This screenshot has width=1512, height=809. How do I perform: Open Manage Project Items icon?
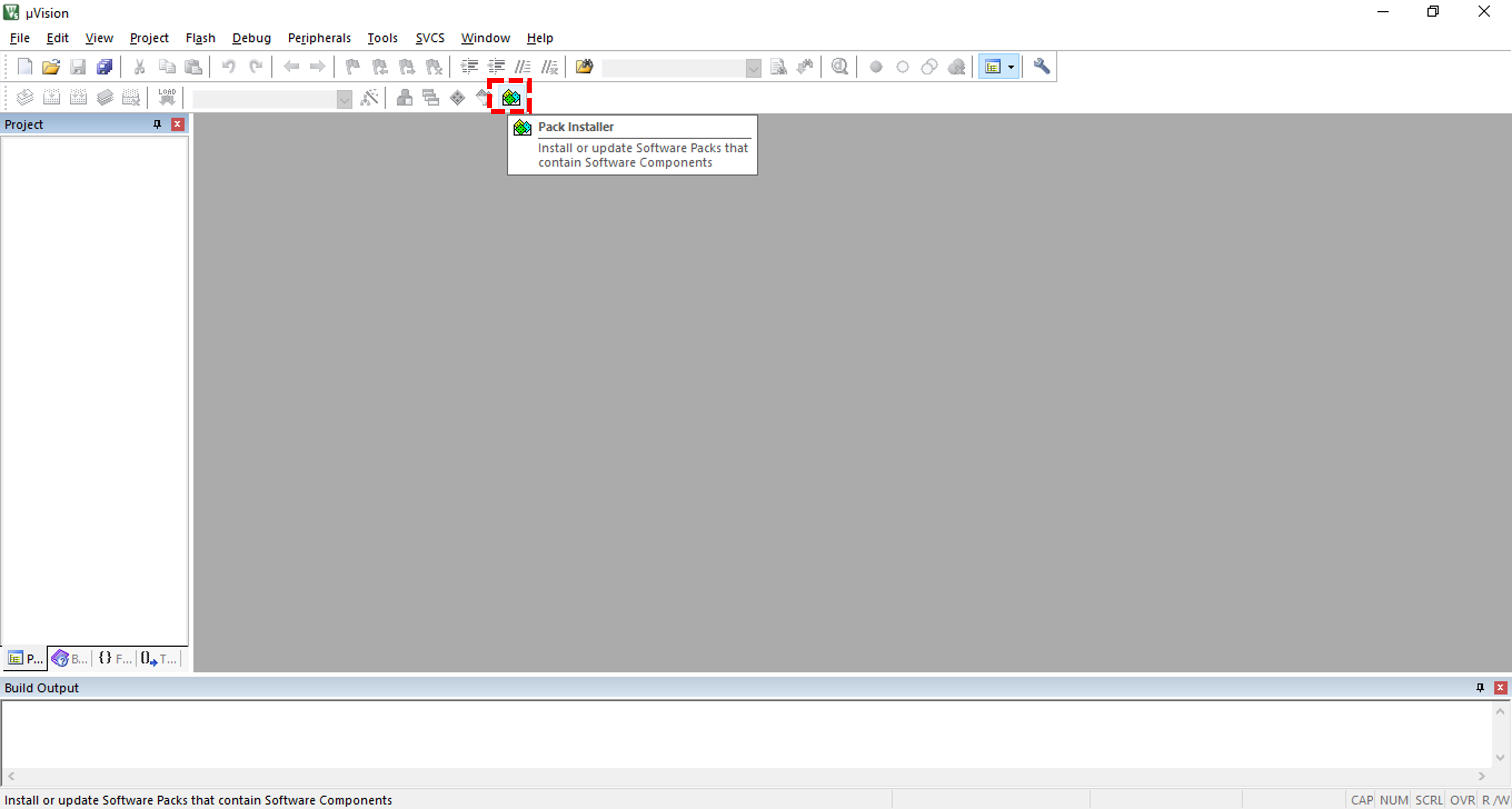click(404, 97)
